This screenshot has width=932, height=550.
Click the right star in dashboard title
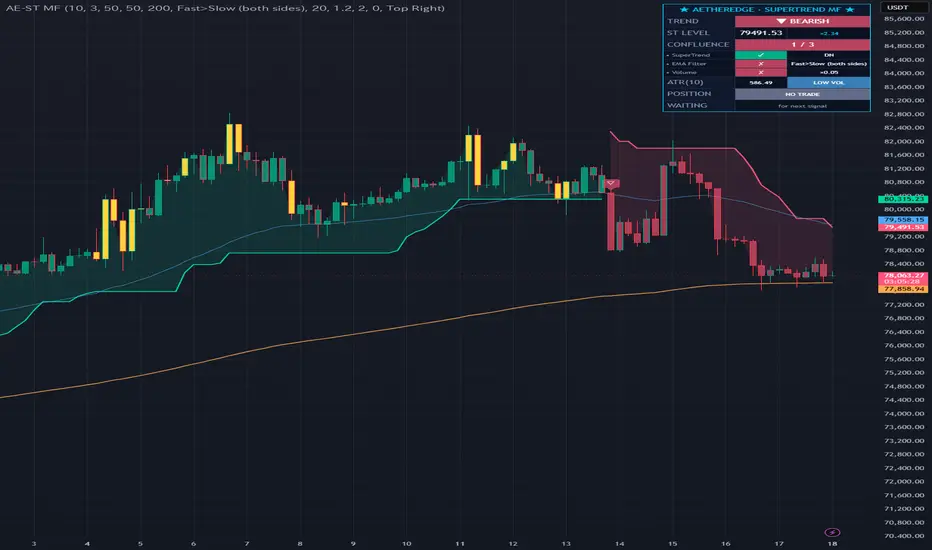(x=850, y=10)
